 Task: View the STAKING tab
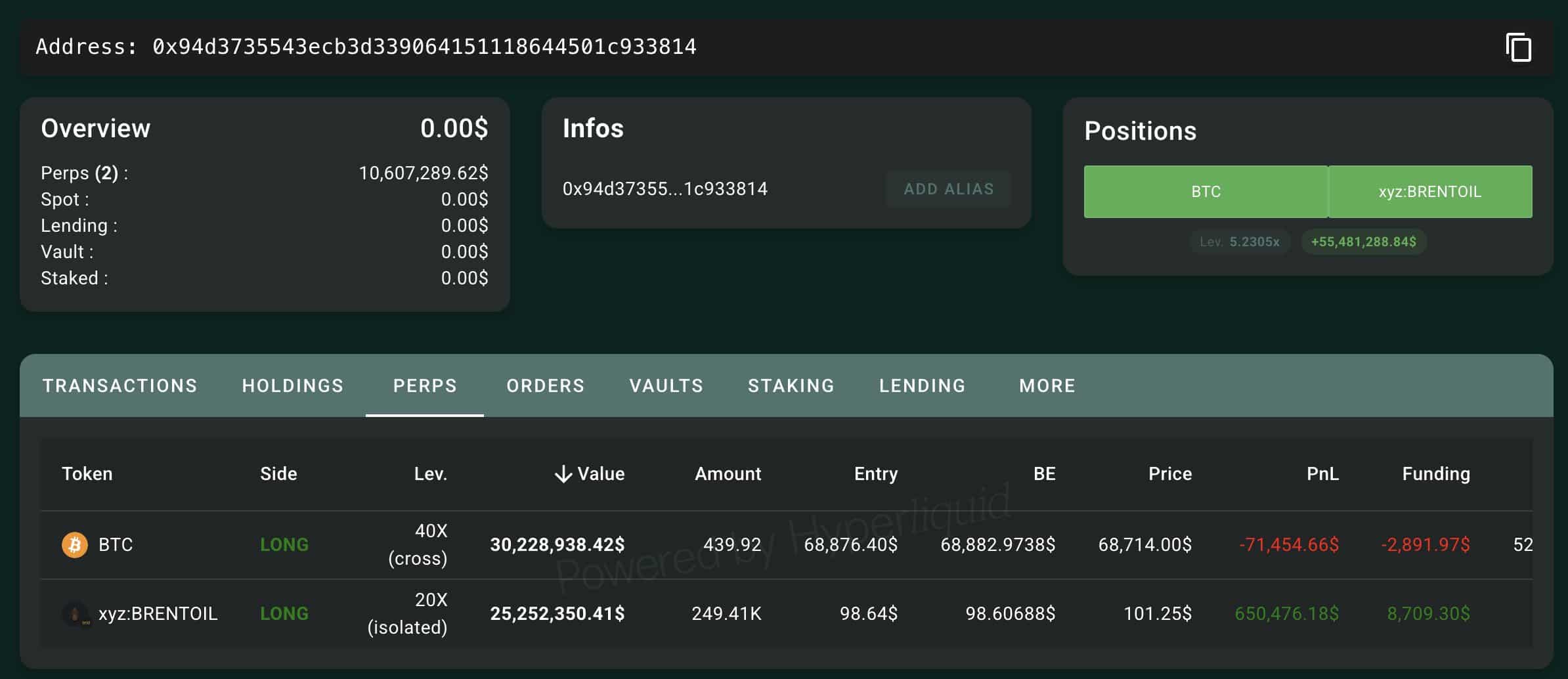pyautogui.click(x=791, y=385)
